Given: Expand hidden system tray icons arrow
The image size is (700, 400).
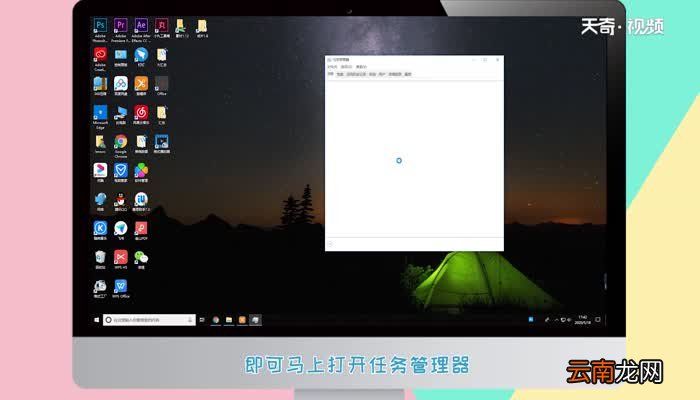Looking at the screenshot, I should click(556, 320).
